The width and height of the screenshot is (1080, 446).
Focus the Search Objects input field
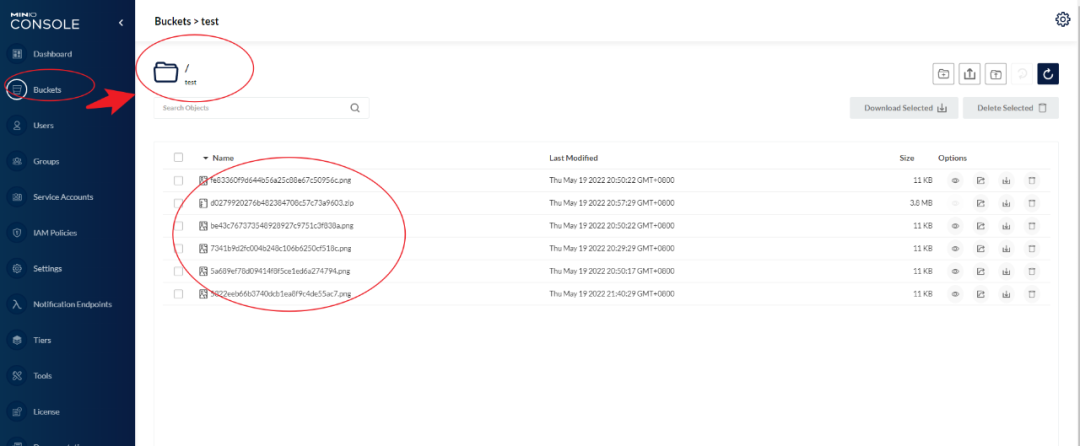coord(250,108)
